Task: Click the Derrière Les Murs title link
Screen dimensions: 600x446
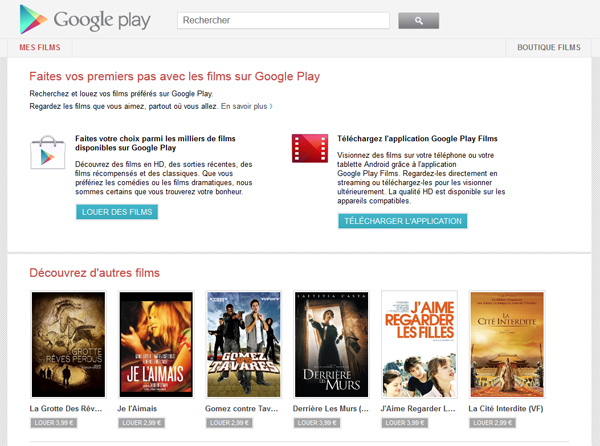Action: coord(331,409)
